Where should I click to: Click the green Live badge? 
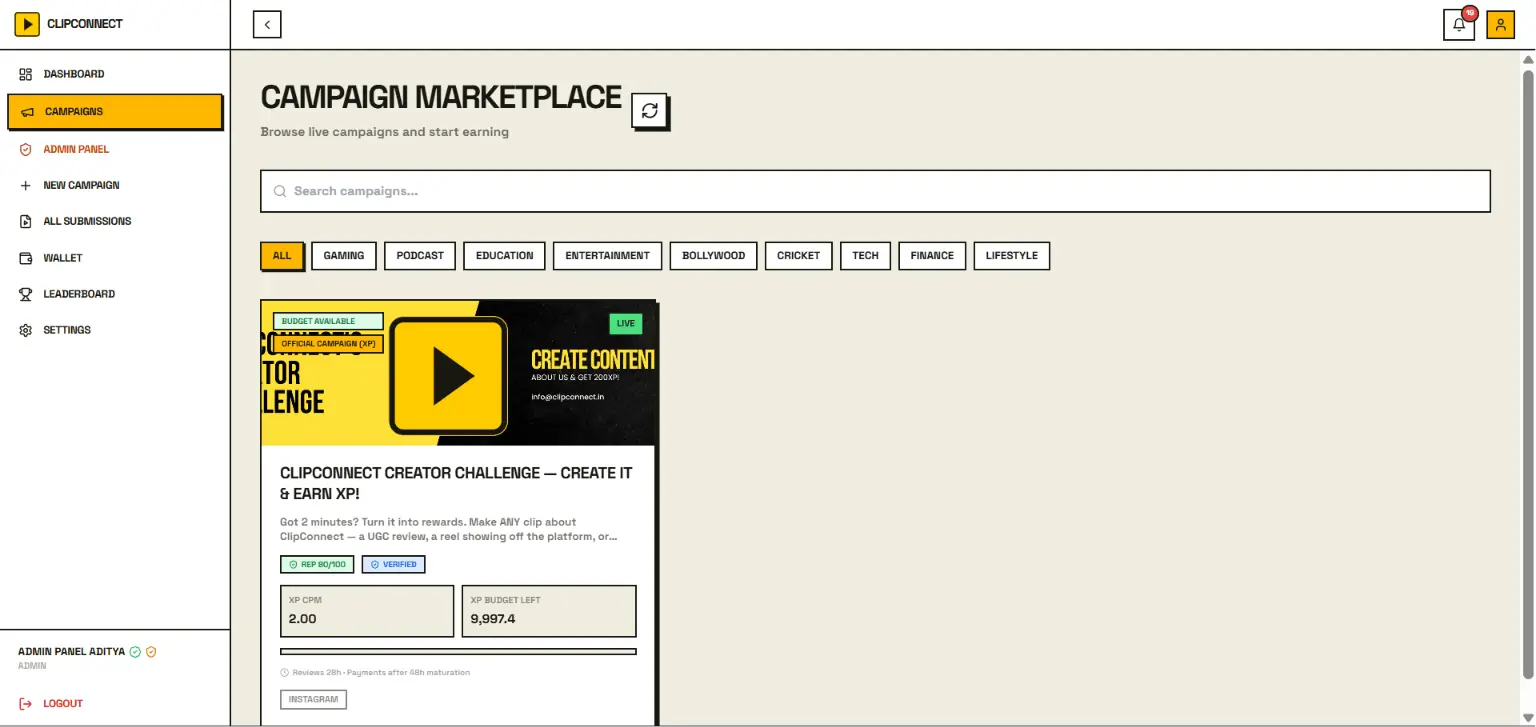click(626, 324)
